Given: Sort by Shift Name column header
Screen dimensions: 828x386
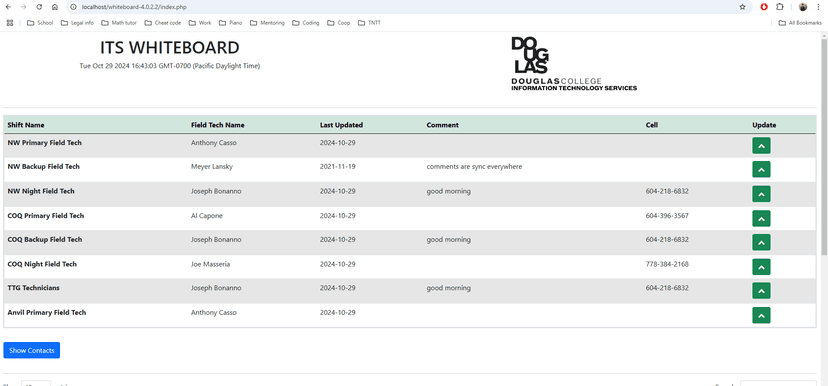Looking at the screenshot, I should click(26, 125).
